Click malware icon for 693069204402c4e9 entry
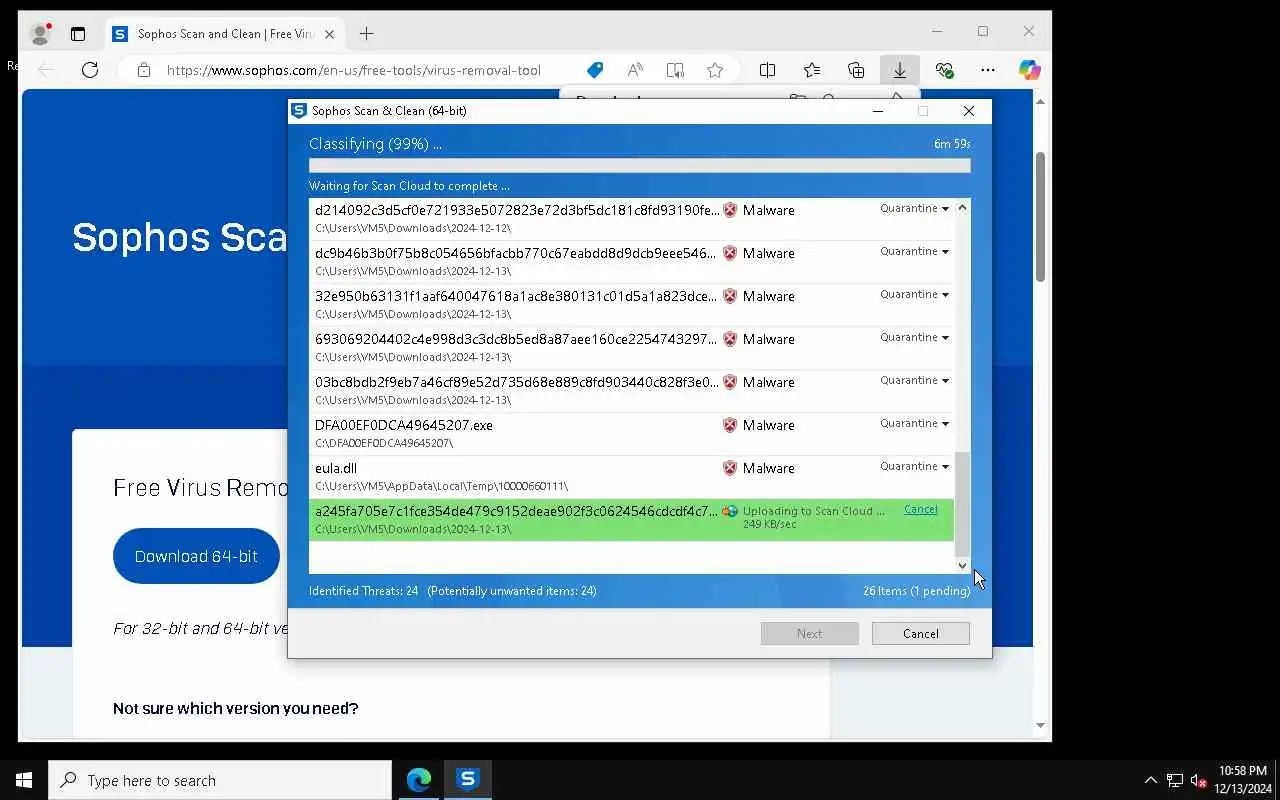The width and height of the screenshot is (1280, 800). (730, 339)
